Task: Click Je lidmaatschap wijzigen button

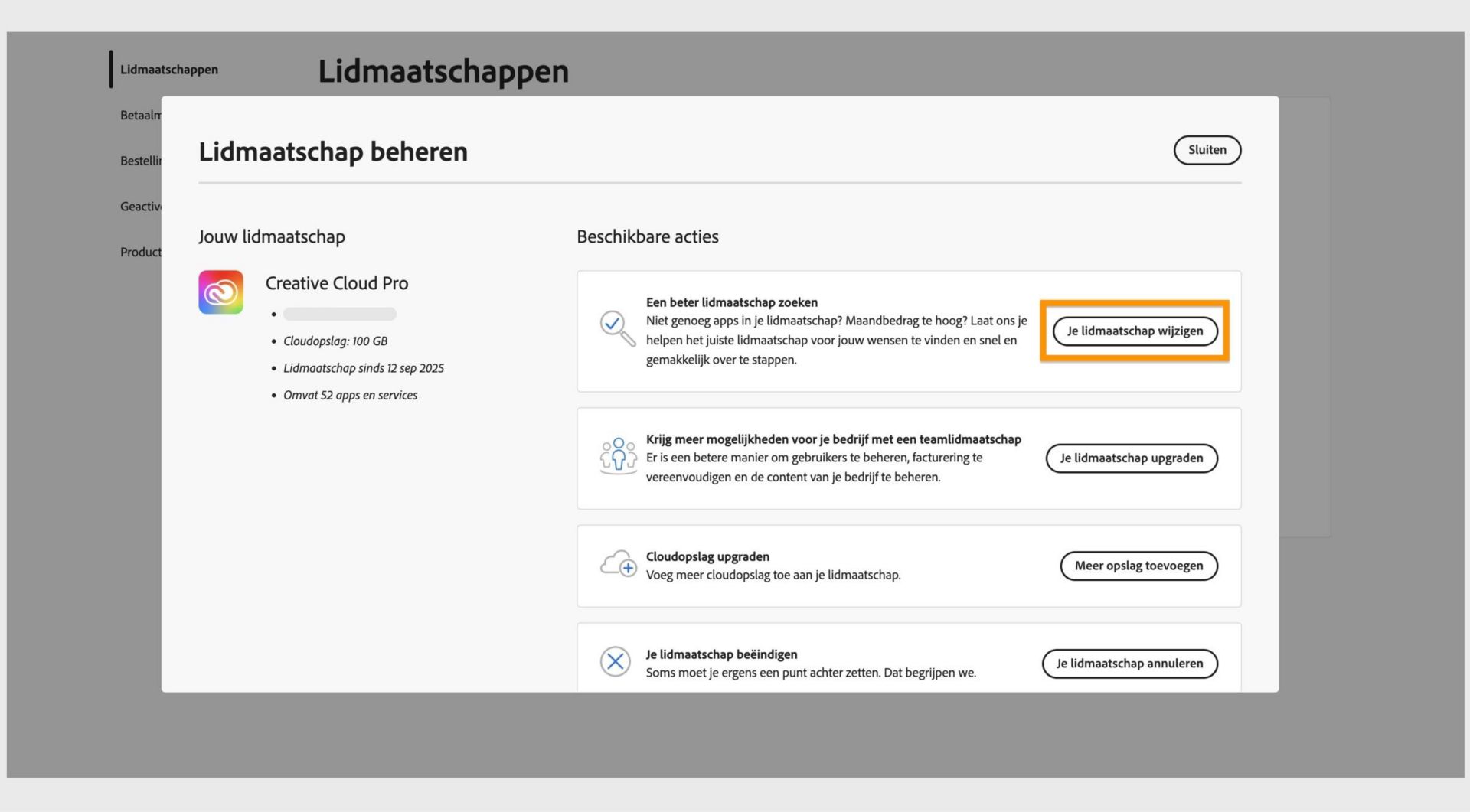Action: 1135,331
